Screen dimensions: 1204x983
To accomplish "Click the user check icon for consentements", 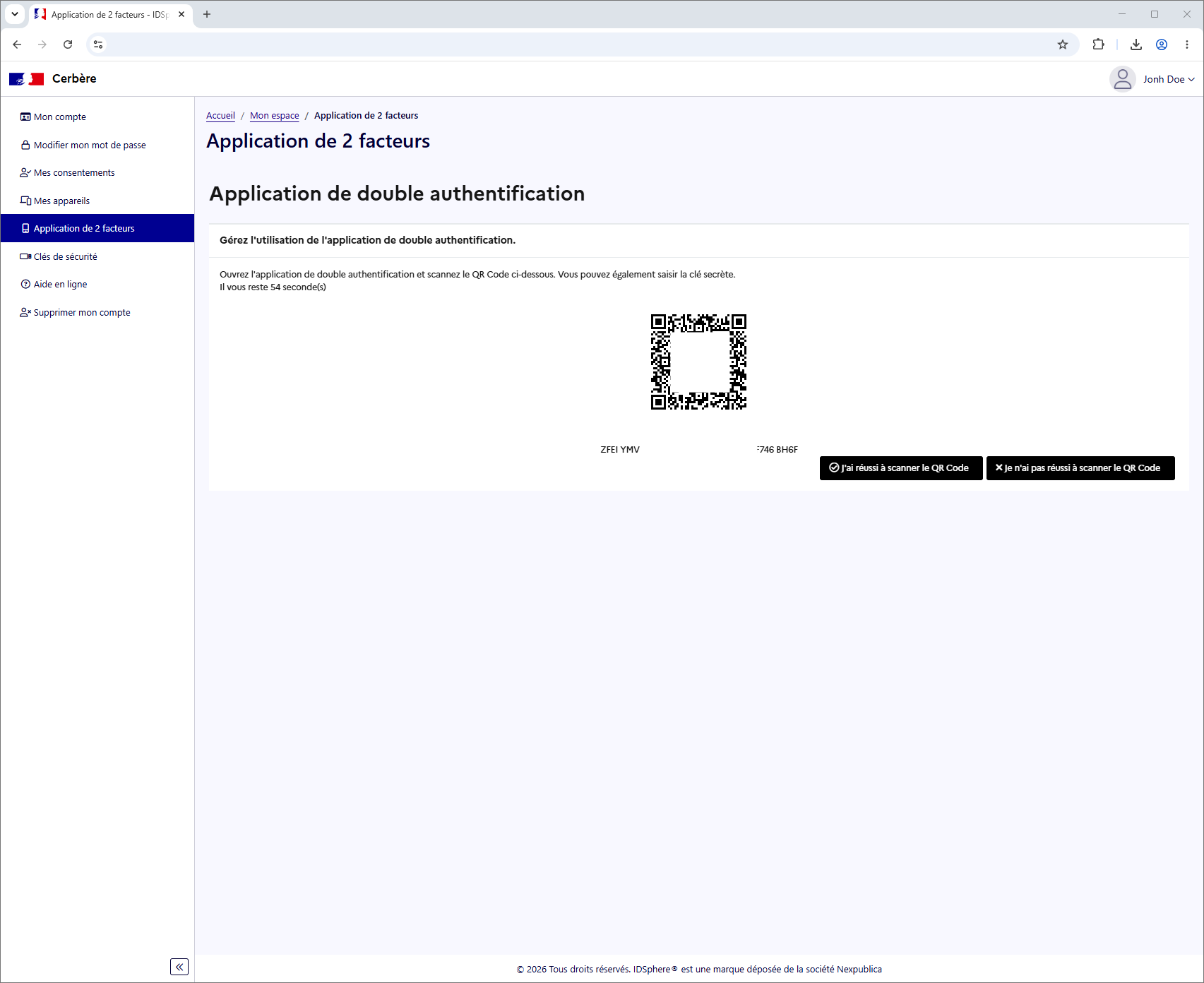I will point(25,172).
